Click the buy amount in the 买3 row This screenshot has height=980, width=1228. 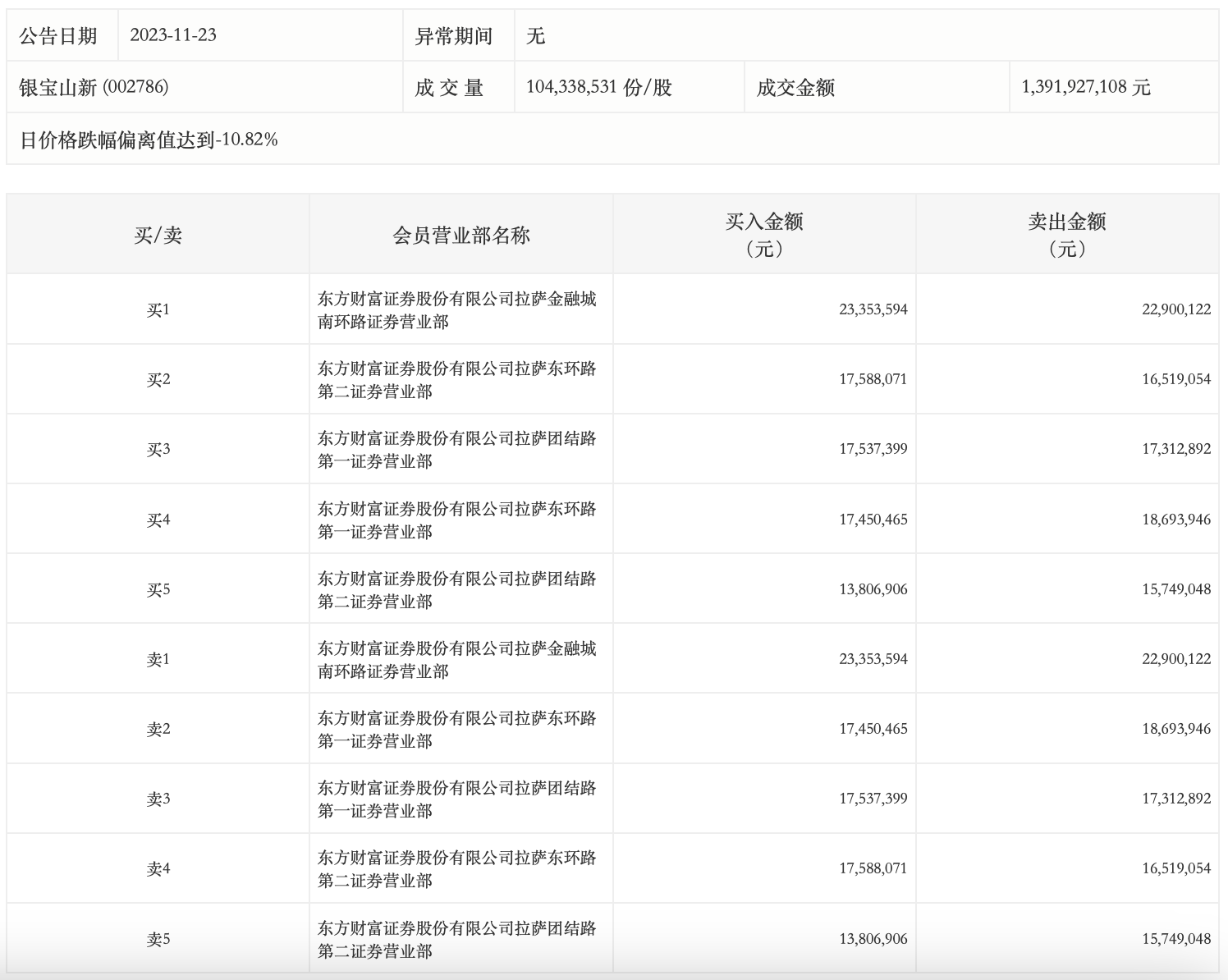tap(873, 449)
